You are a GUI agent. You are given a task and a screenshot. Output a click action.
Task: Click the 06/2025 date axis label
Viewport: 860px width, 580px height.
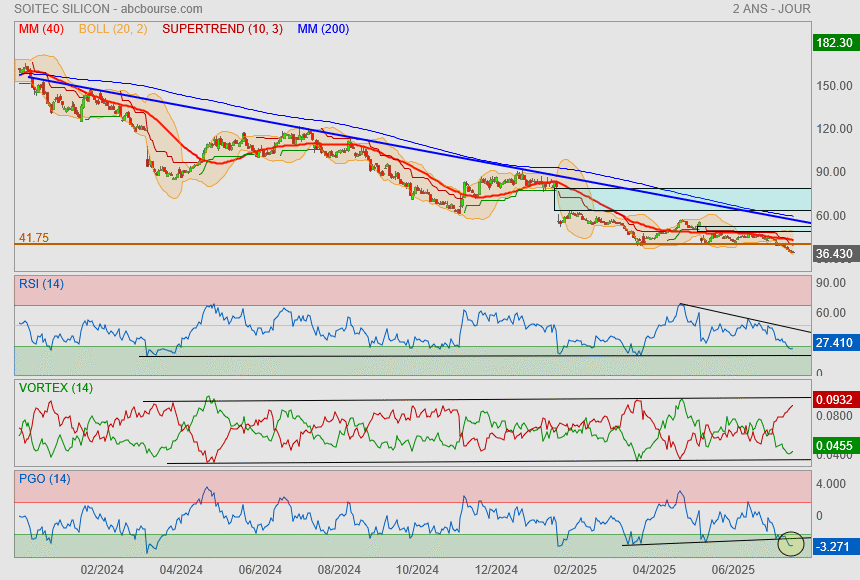(x=733, y=570)
